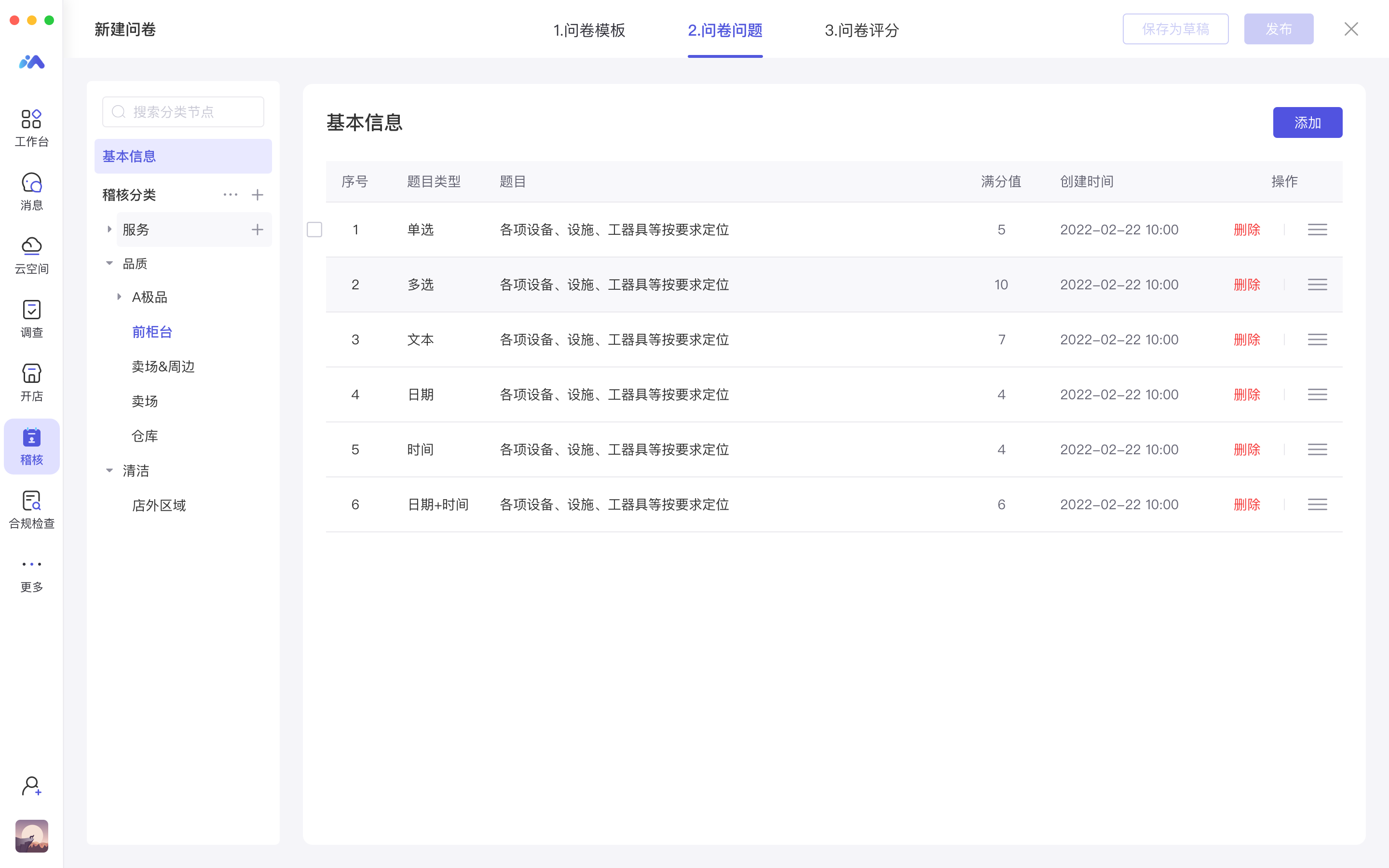1389x868 pixels.
Task: Click the 品质 tree label
Action: 136,263
